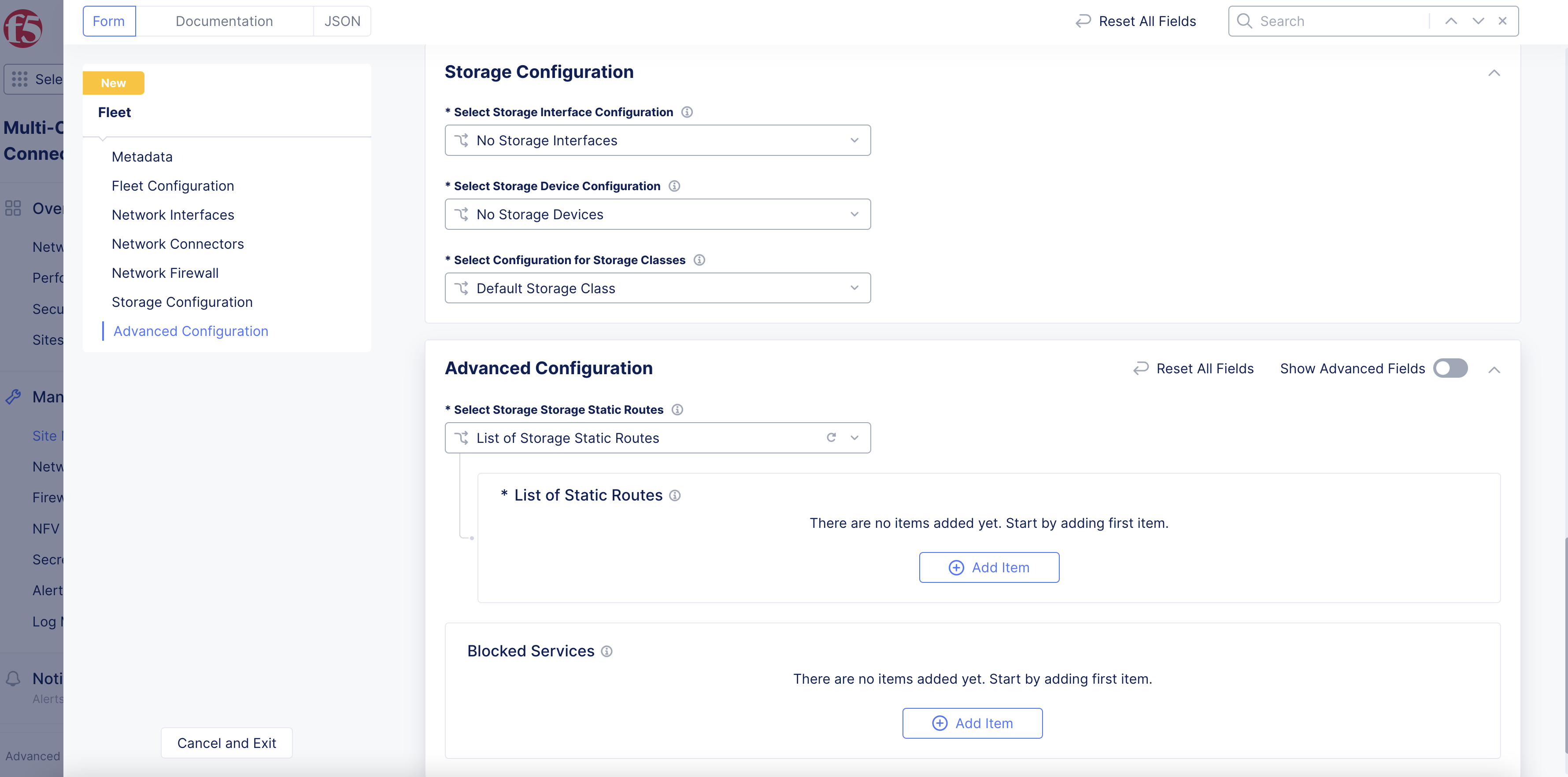Click the search next-result down arrow
The image size is (1568, 777).
[1478, 21]
